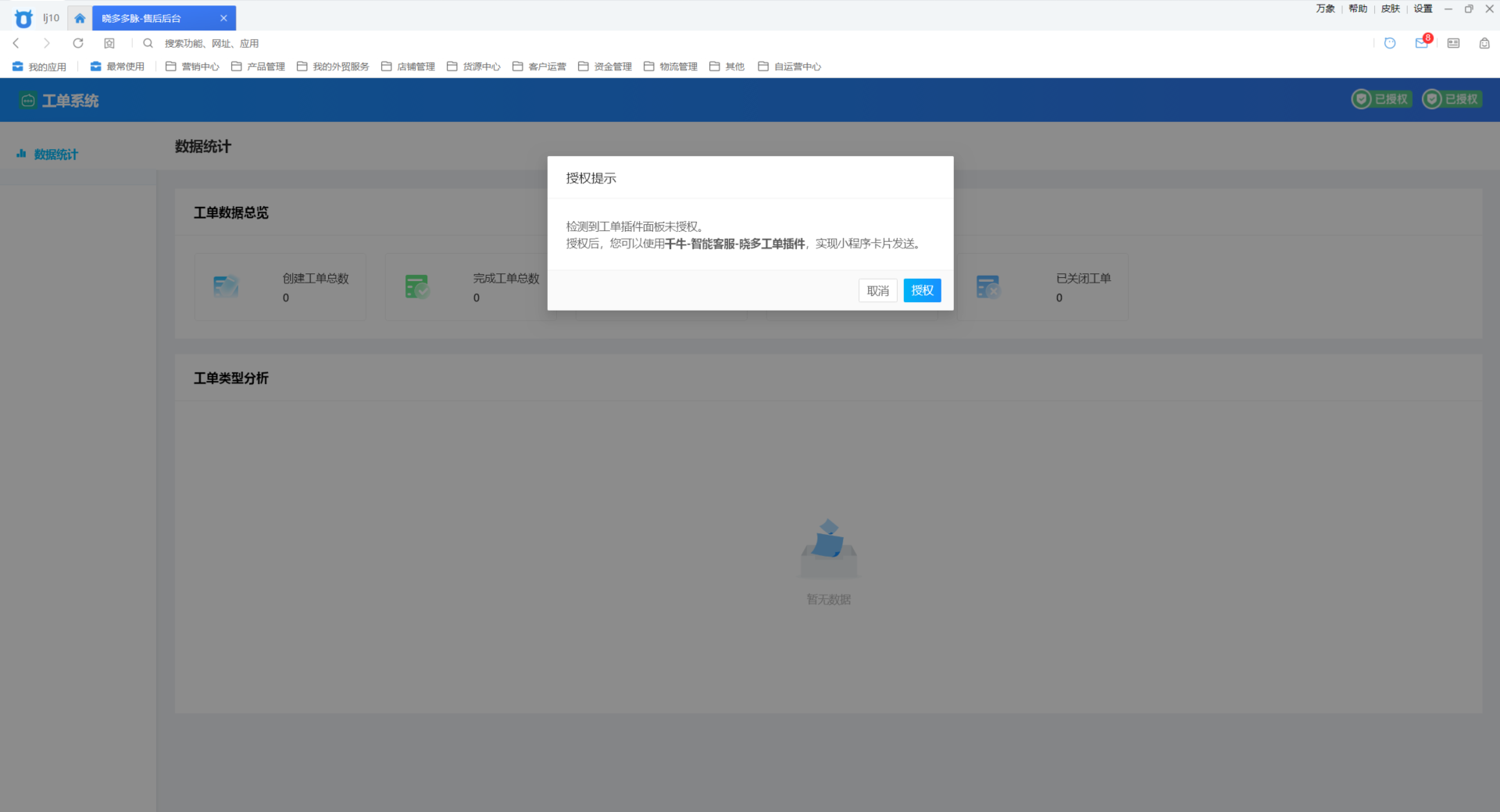Open 我的应用 bookmark
The width and height of the screenshot is (1500, 812).
(39, 66)
